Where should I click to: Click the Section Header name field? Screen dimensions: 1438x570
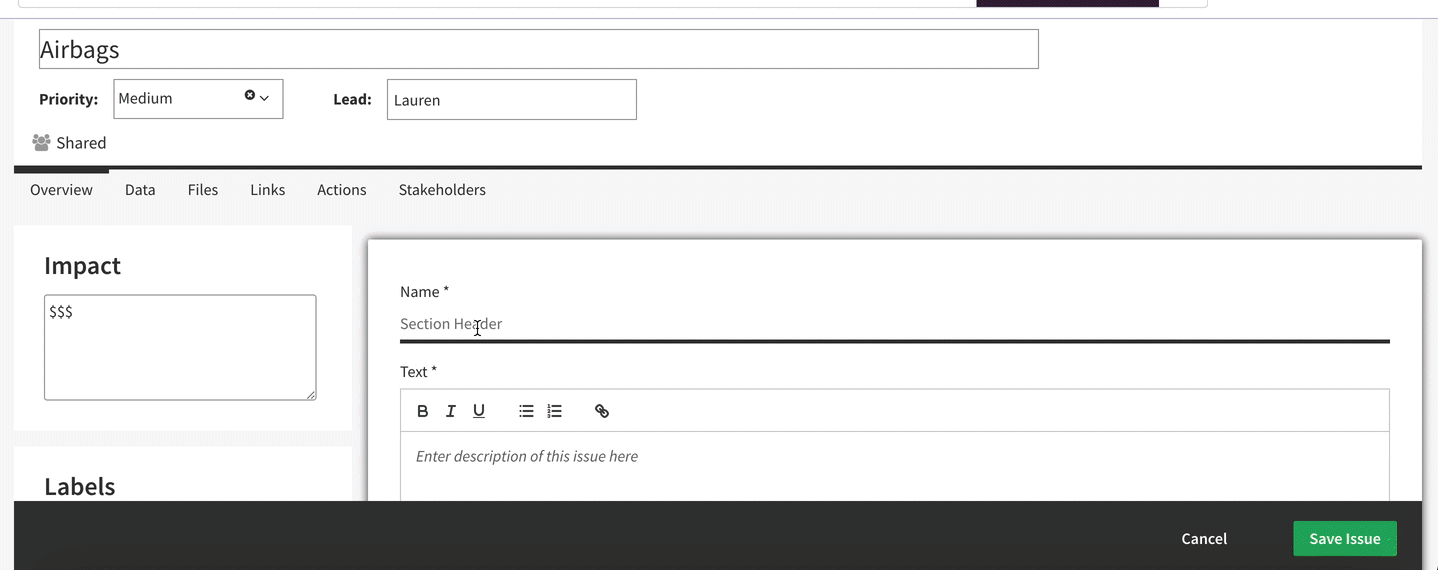[895, 324]
